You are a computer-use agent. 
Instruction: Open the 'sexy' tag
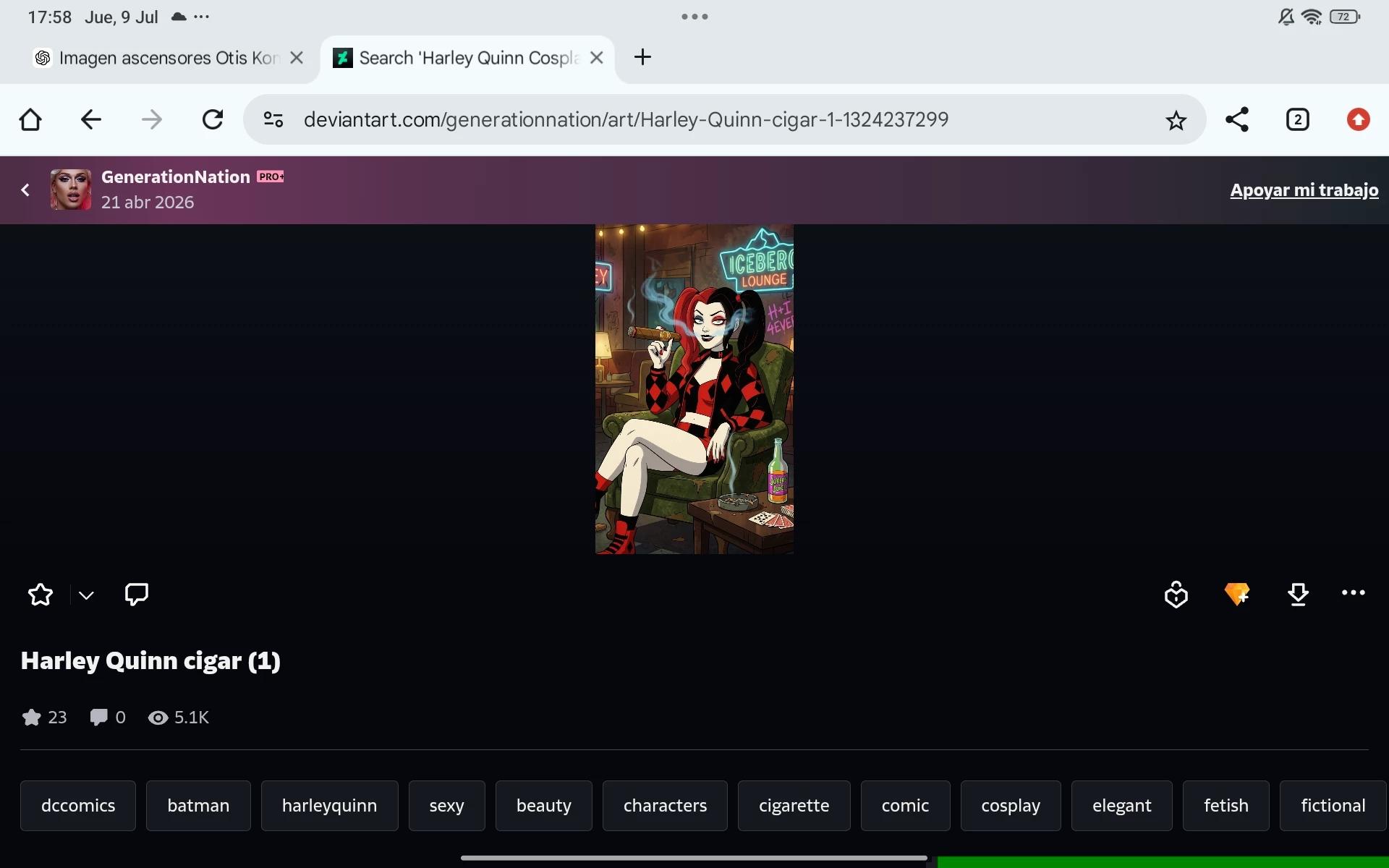[x=446, y=806]
